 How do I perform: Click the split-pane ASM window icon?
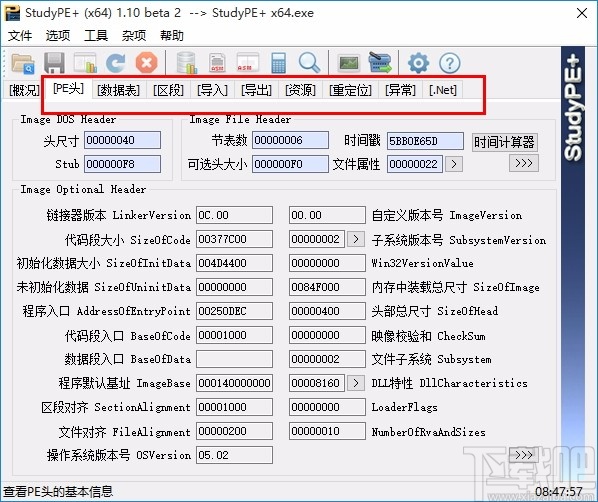248,63
